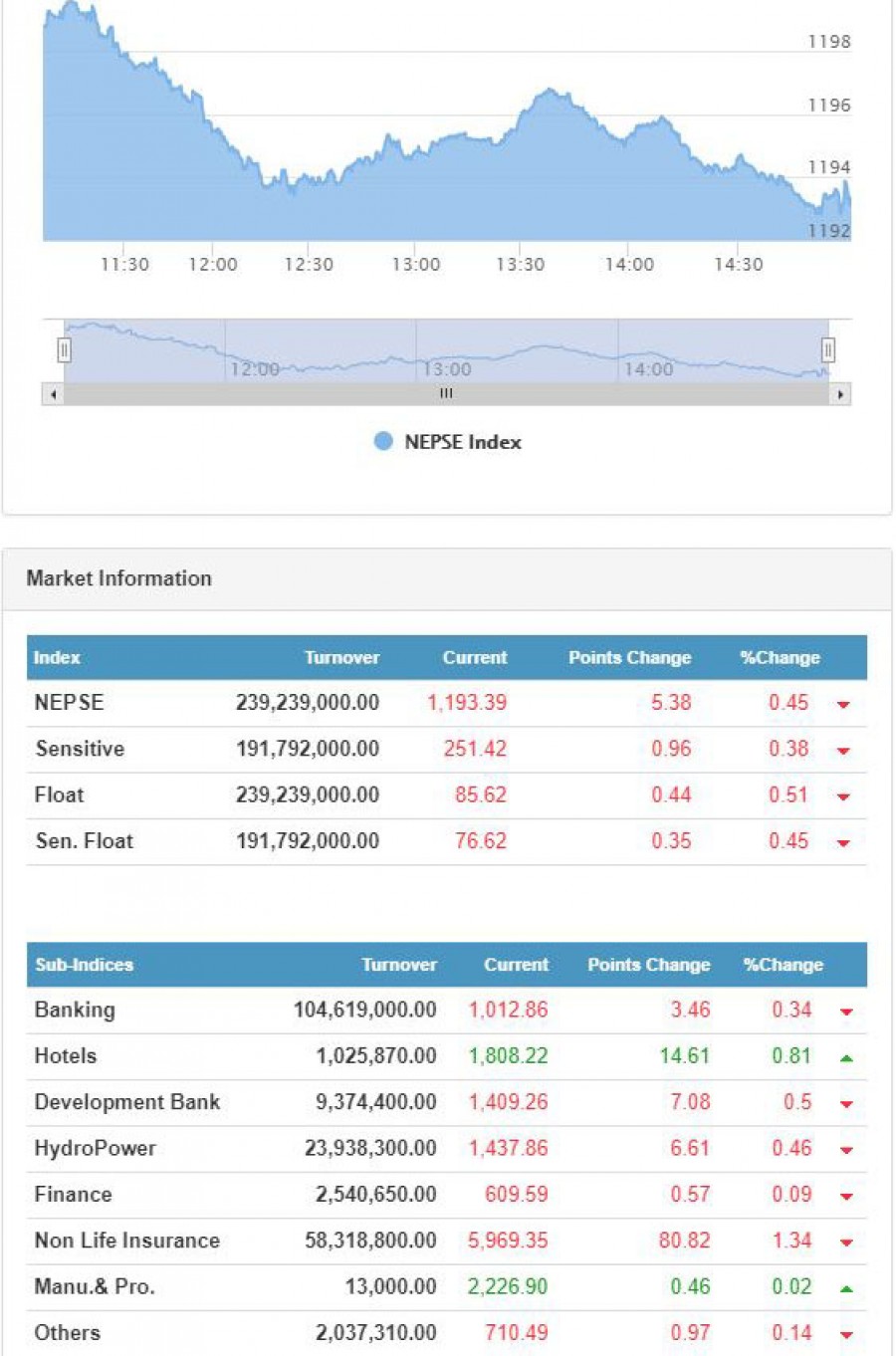Click the horizontal scrollbar grip in navigator
Viewport: 896px width, 1356px height.
(x=446, y=394)
